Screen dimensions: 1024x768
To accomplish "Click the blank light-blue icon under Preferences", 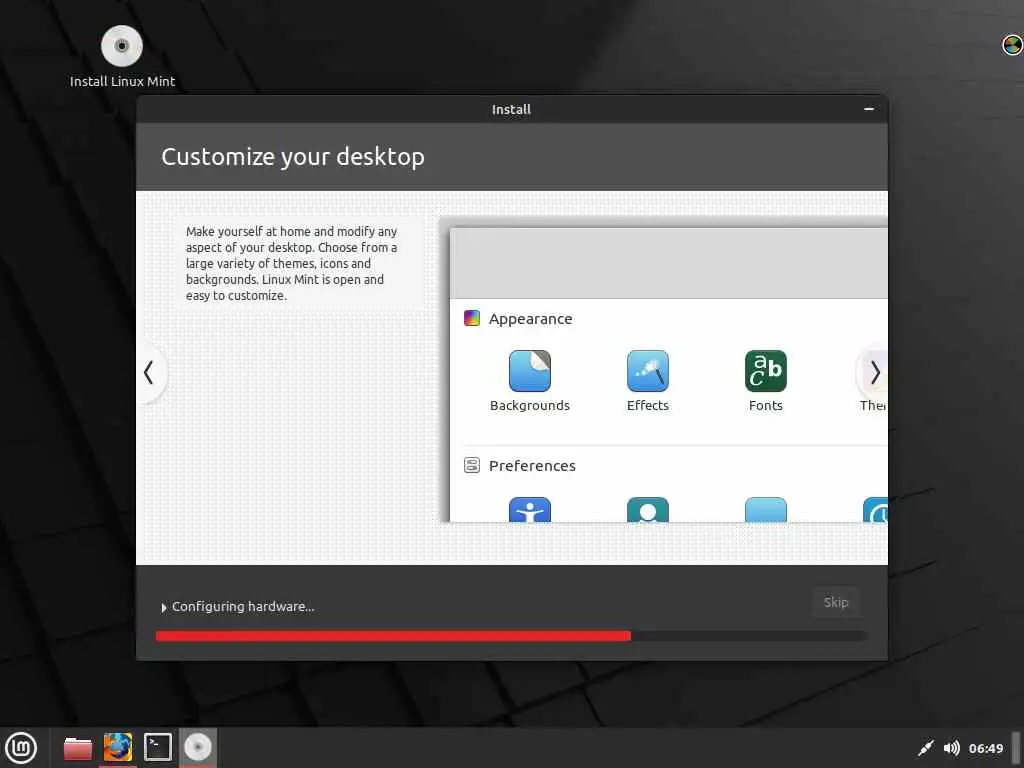I will click(x=765, y=509).
